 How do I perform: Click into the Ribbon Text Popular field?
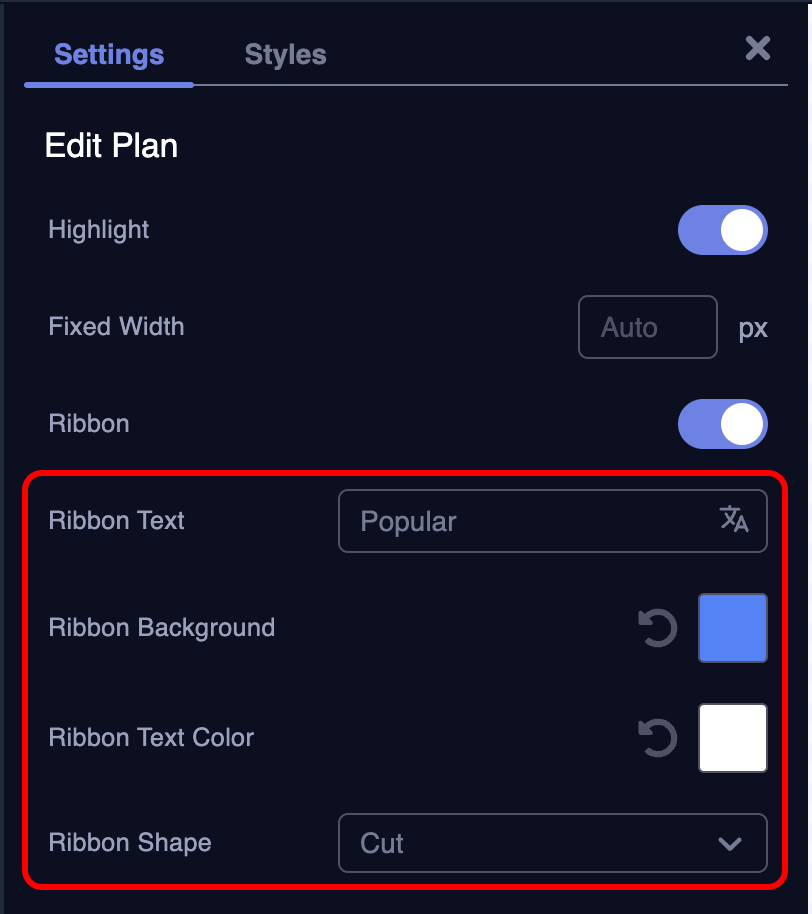(530, 521)
